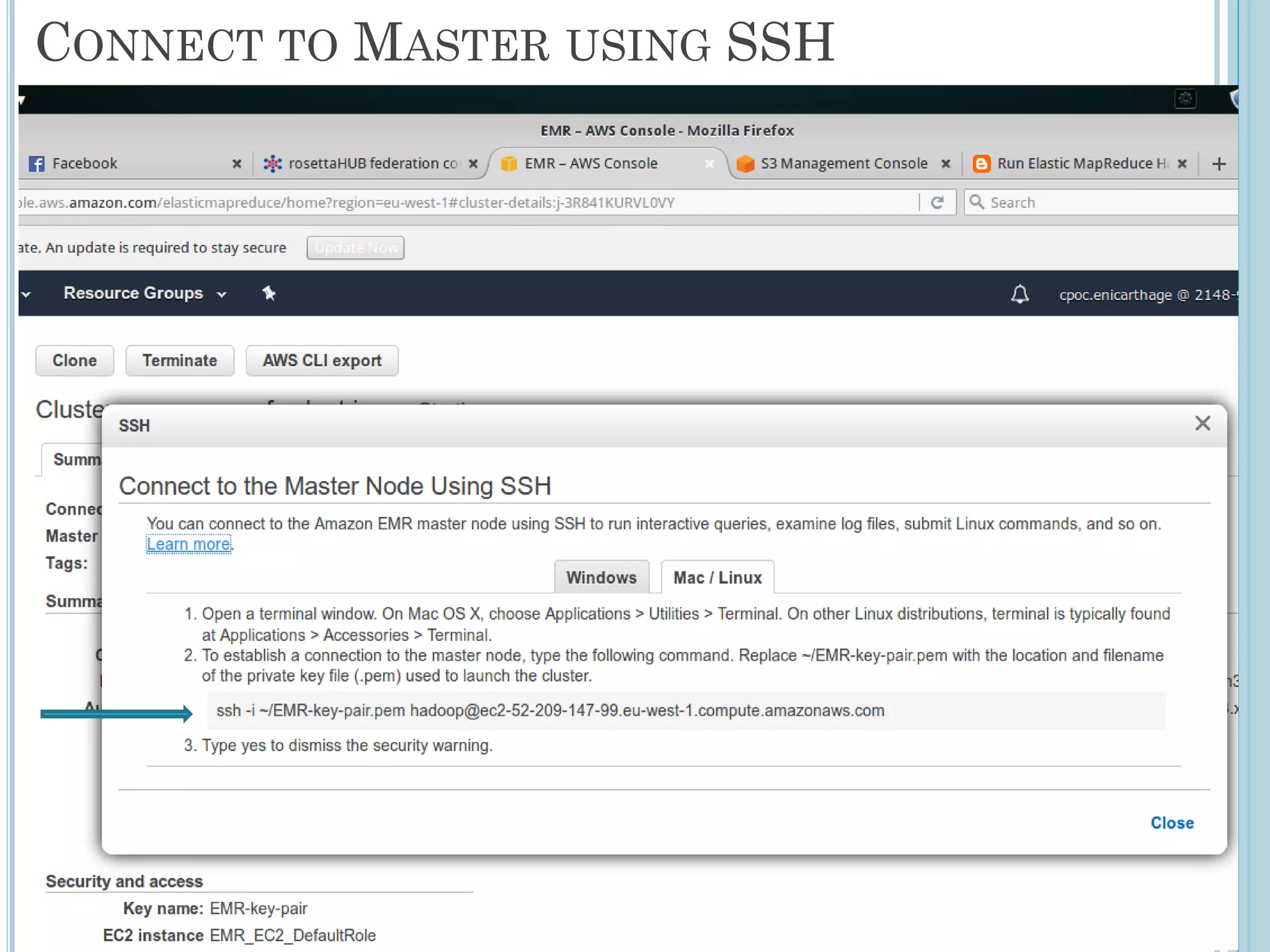Click EMR_EC2_DefaultRole text
Screen dimensions: 1270x952
click(x=293, y=935)
